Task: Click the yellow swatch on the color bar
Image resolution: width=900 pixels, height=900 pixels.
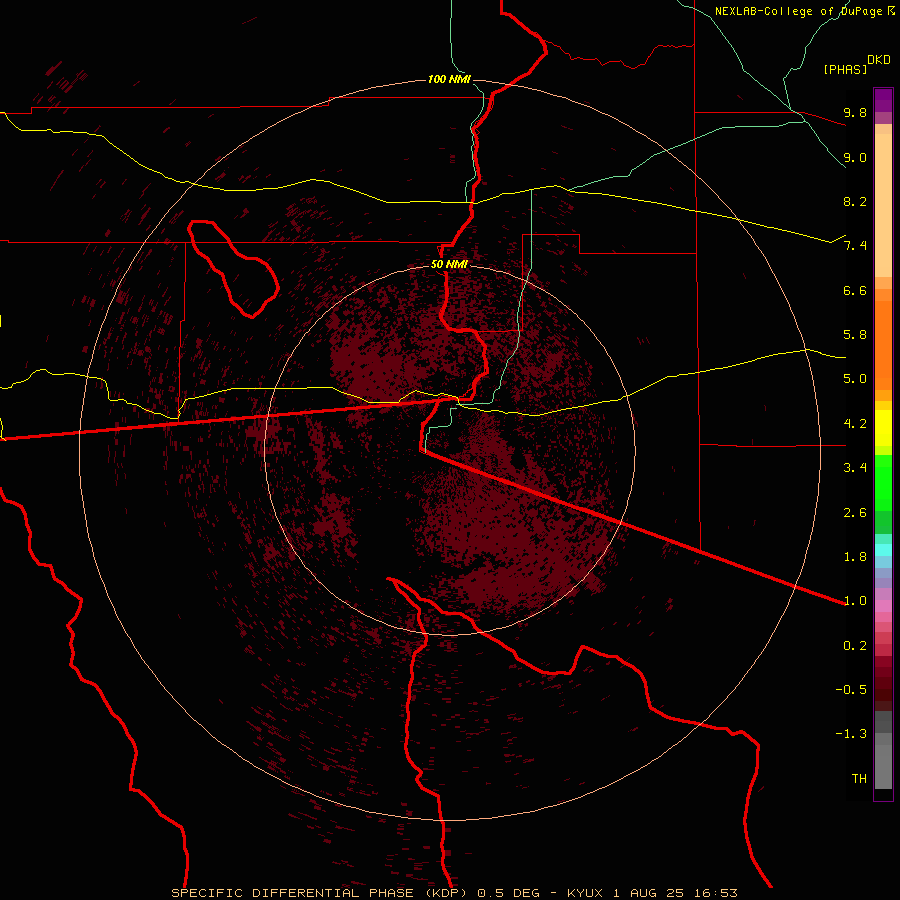Action: pyautogui.click(x=883, y=428)
